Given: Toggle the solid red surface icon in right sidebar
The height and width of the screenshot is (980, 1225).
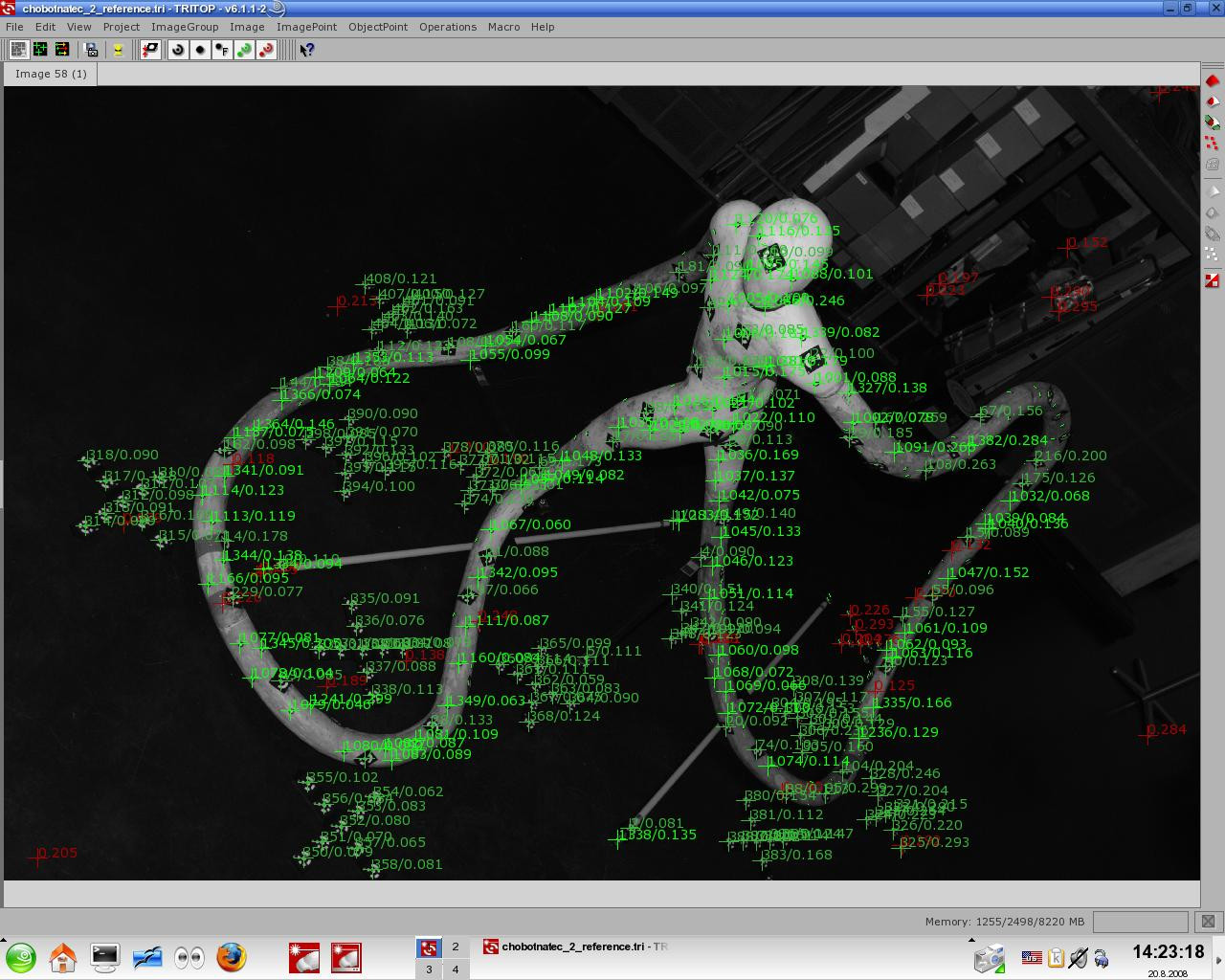Looking at the screenshot, I should point(1212,80).
